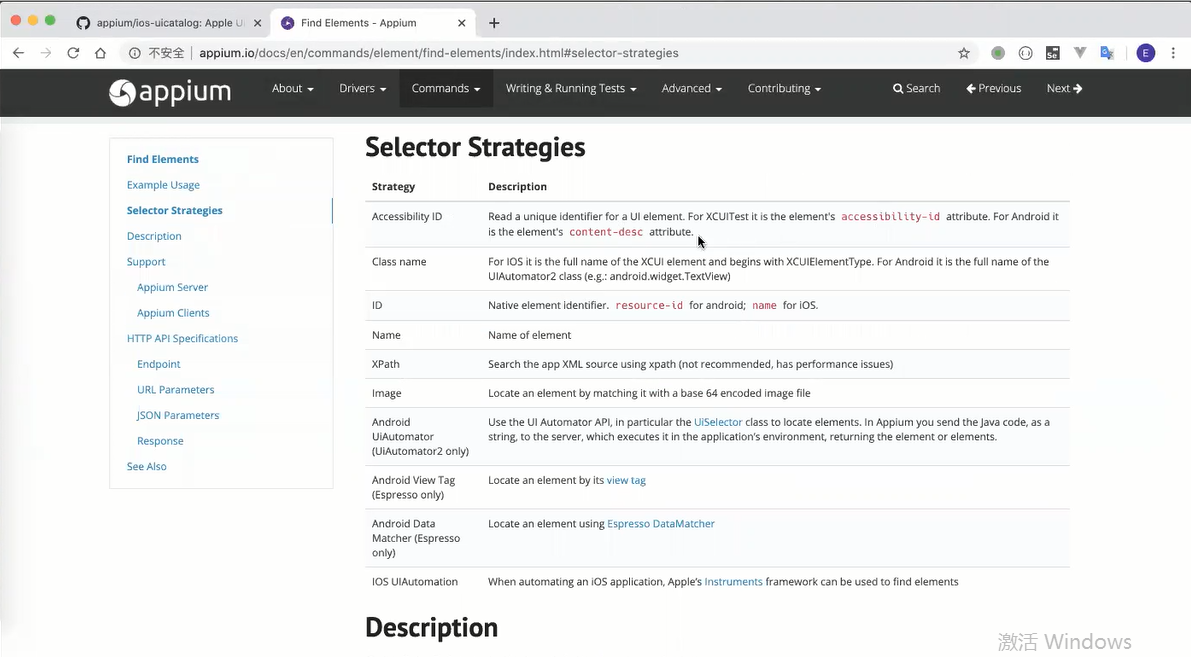Expand the About dropdown menu

pyautogui.click(x=292, y=88)
